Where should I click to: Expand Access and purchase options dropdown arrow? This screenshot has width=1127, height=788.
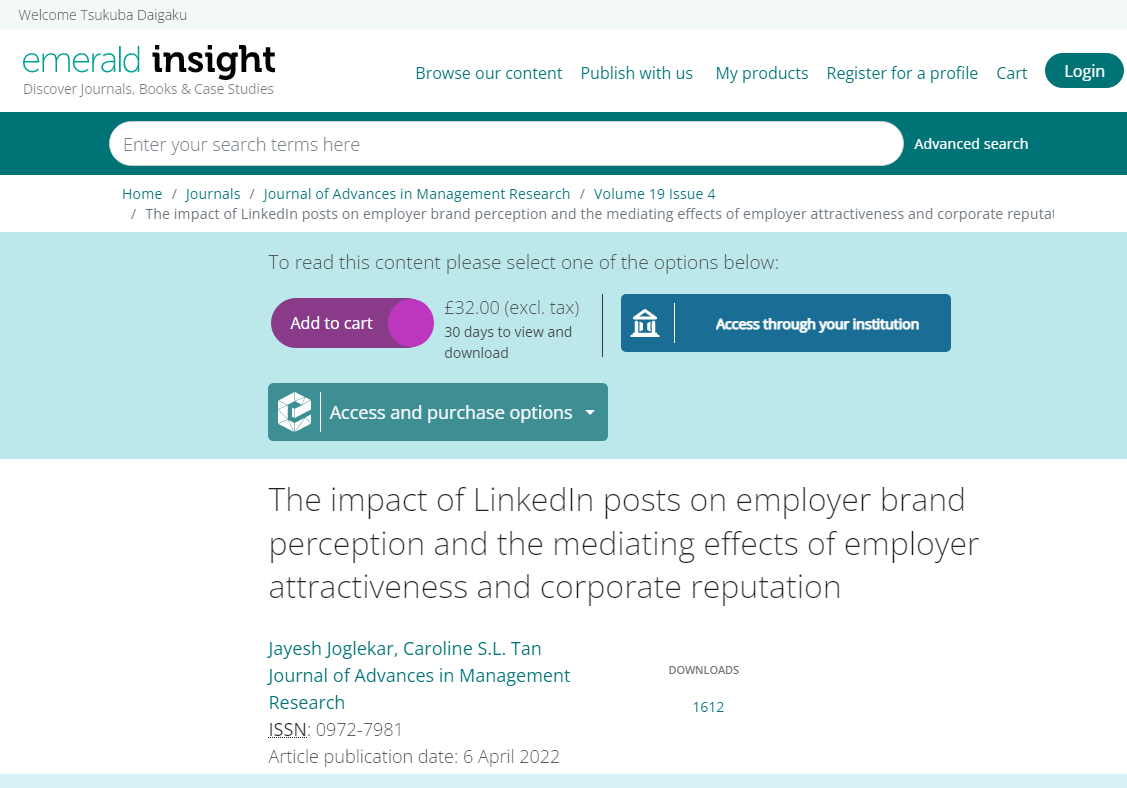coord(590,413)
